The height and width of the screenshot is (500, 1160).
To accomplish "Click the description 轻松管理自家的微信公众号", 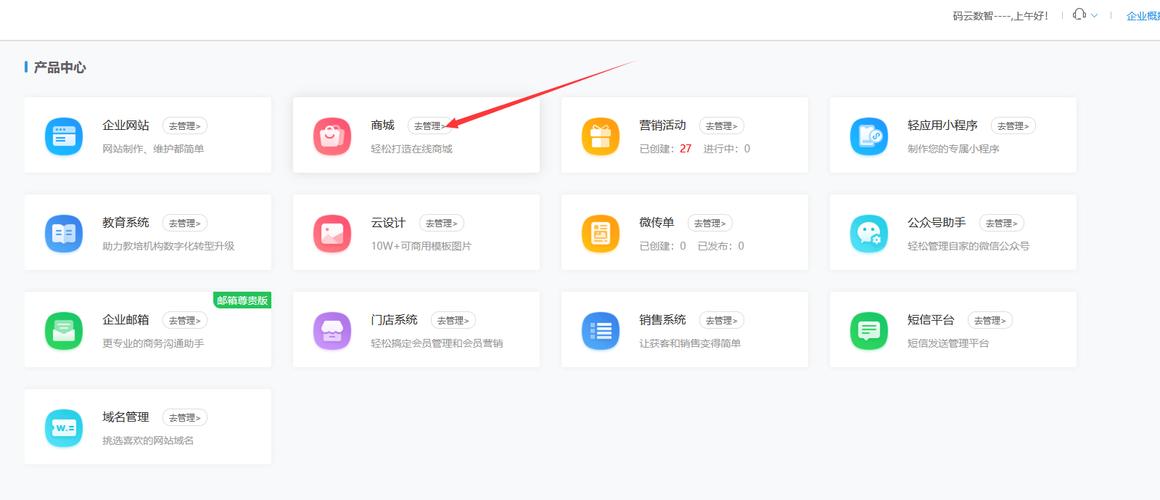I will click(x=968, y=246).
